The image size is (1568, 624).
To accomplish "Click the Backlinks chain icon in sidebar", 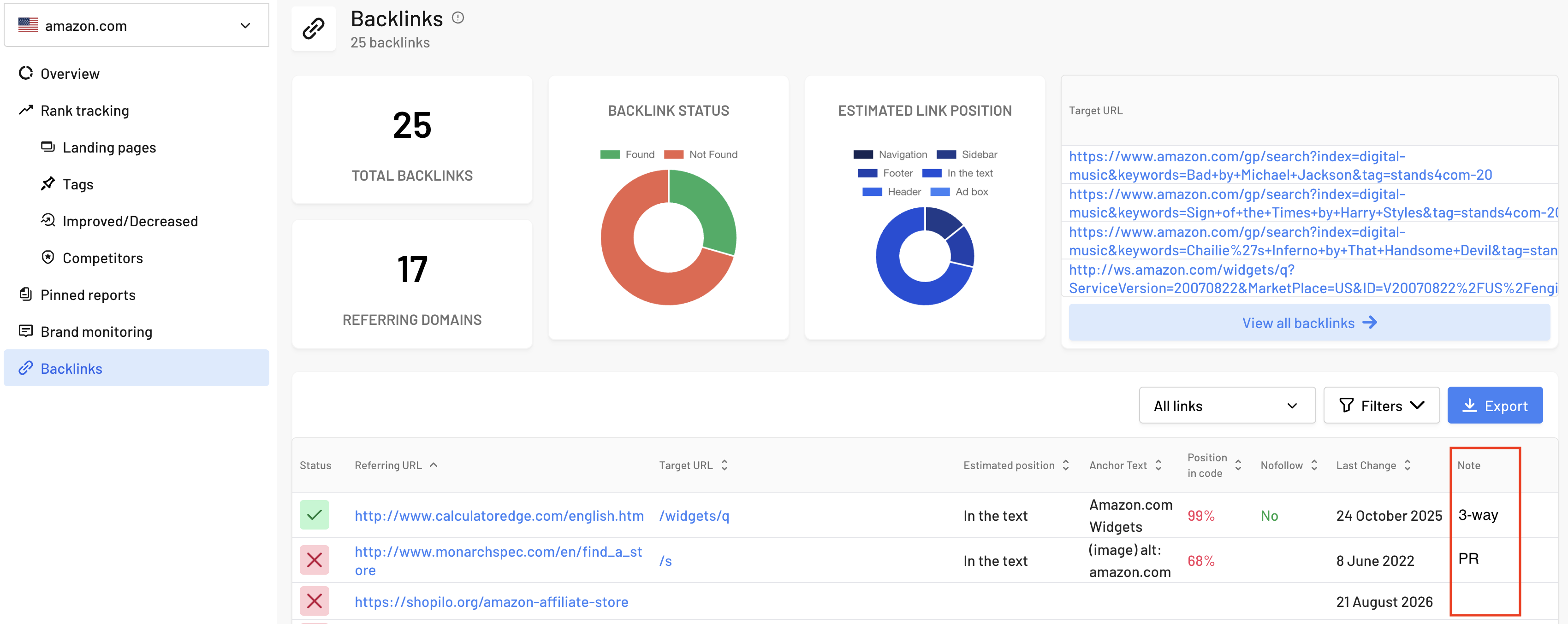I will tap(25, 368).
